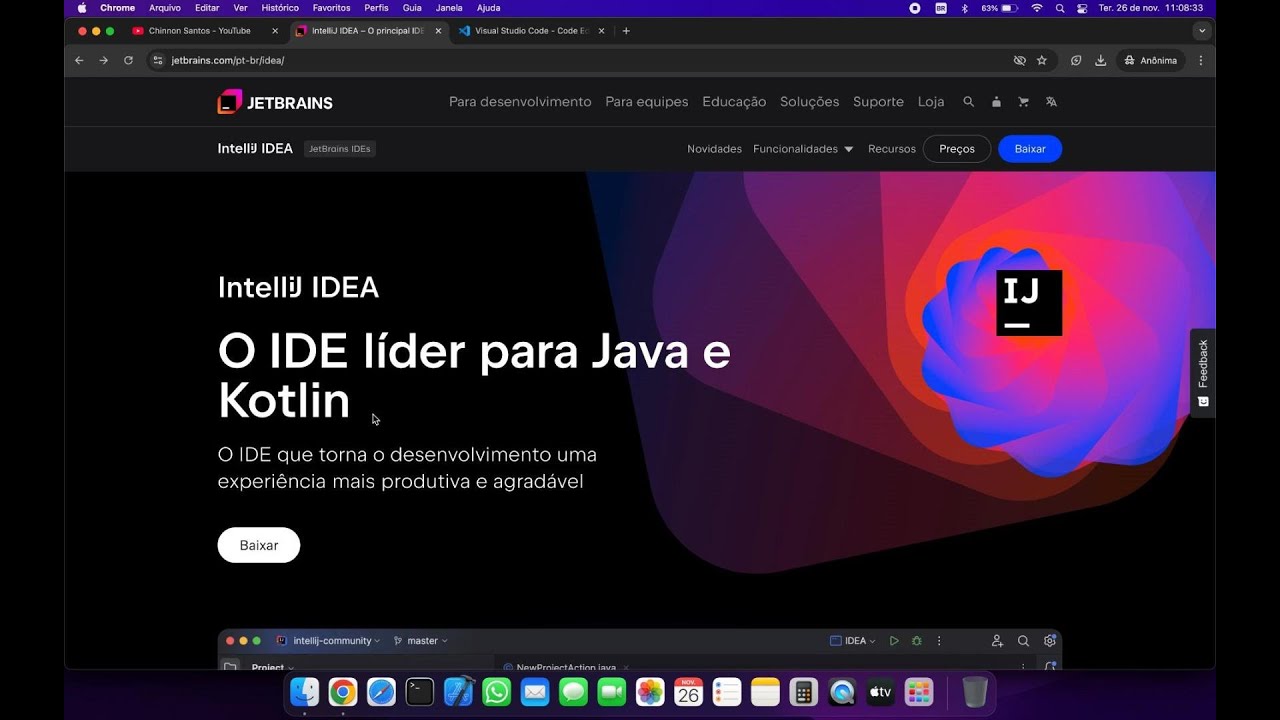Open the site search magnifier icon
This screenshot has width=1280, height=720.
968,102
